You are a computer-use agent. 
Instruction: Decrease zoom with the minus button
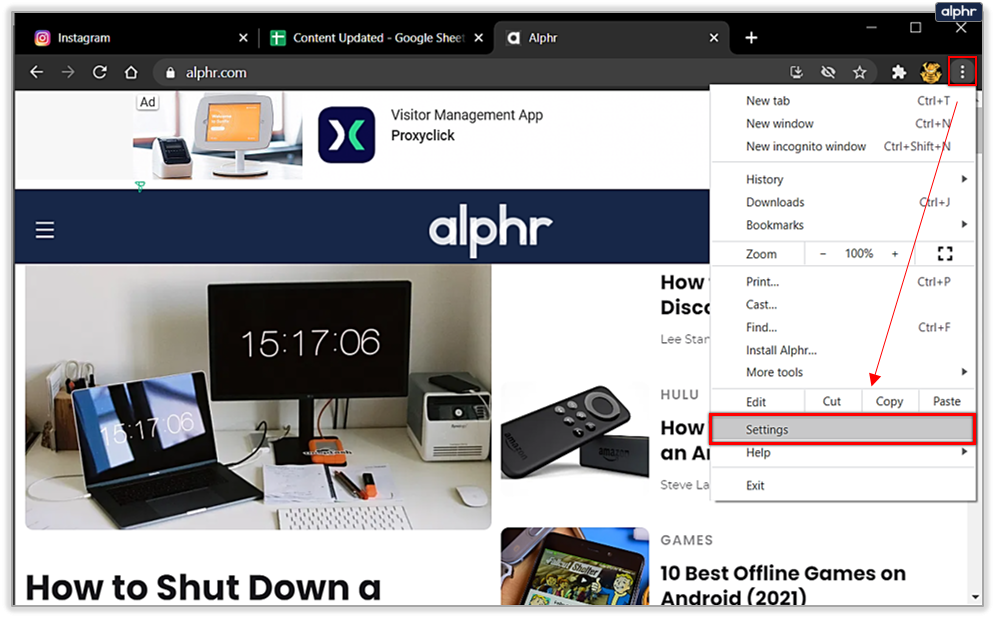click(x=823, y=254)
